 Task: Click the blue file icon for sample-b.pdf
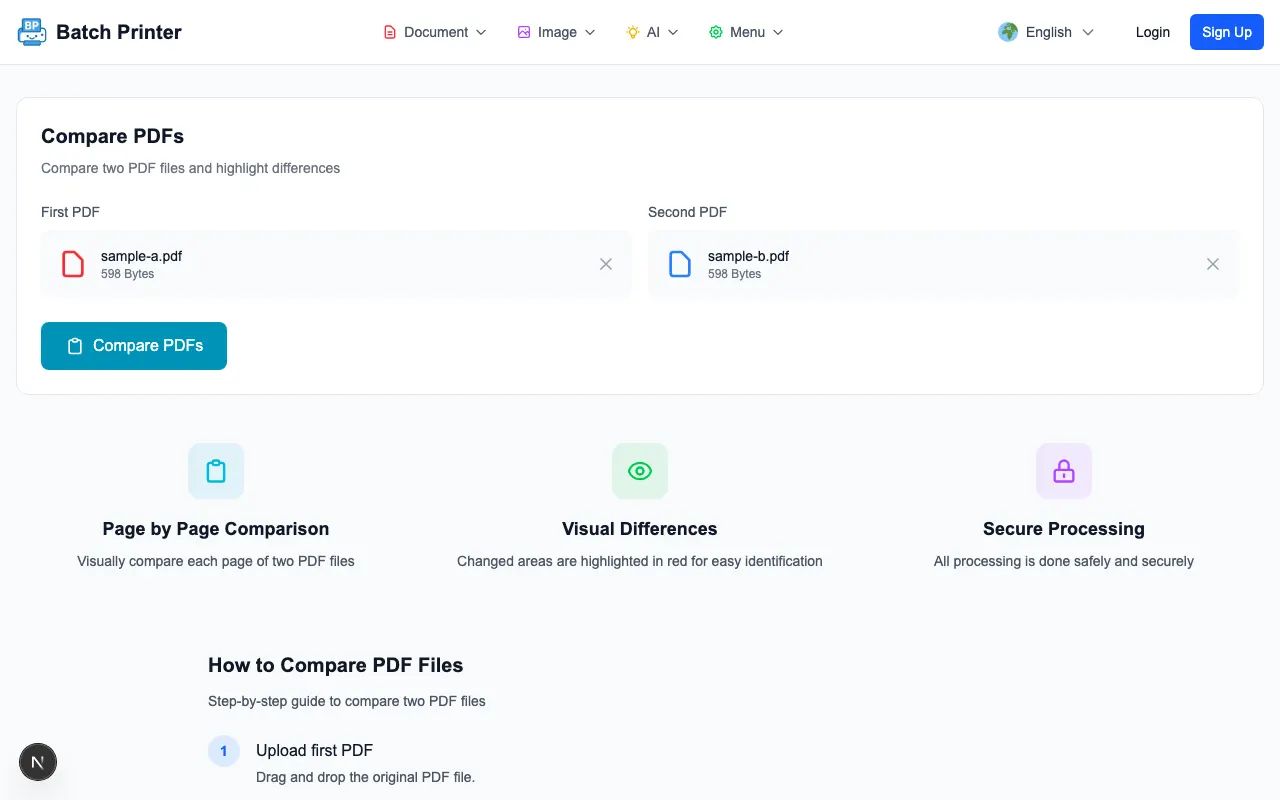click(680, 264)
